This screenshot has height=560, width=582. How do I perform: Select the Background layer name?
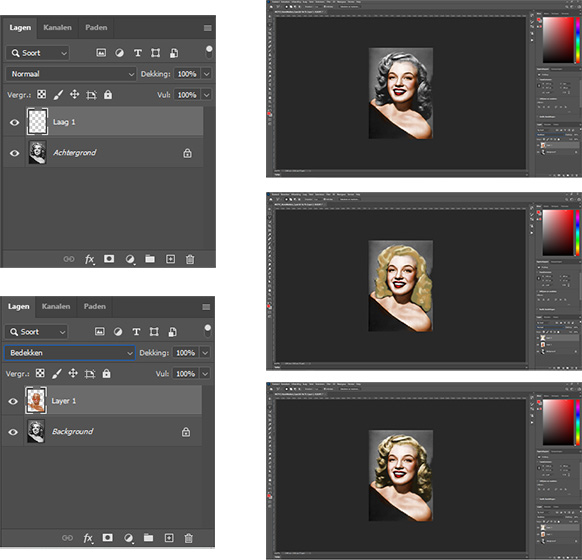[72, 431]
